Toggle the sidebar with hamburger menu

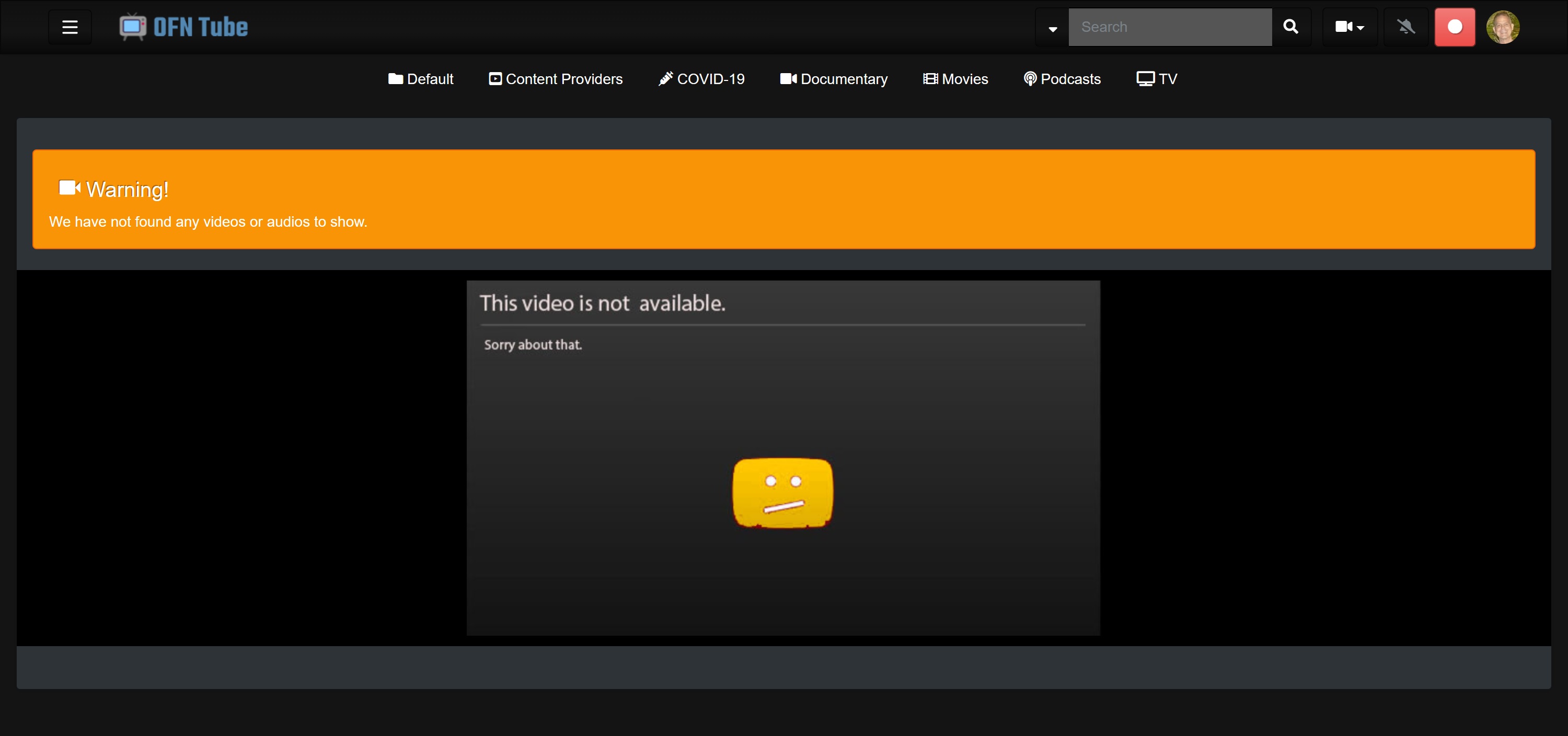coord(70,27)
